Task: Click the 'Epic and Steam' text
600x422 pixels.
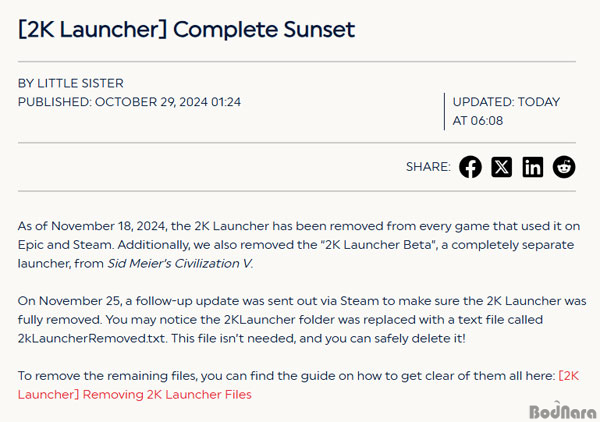Action: point(65,245)
